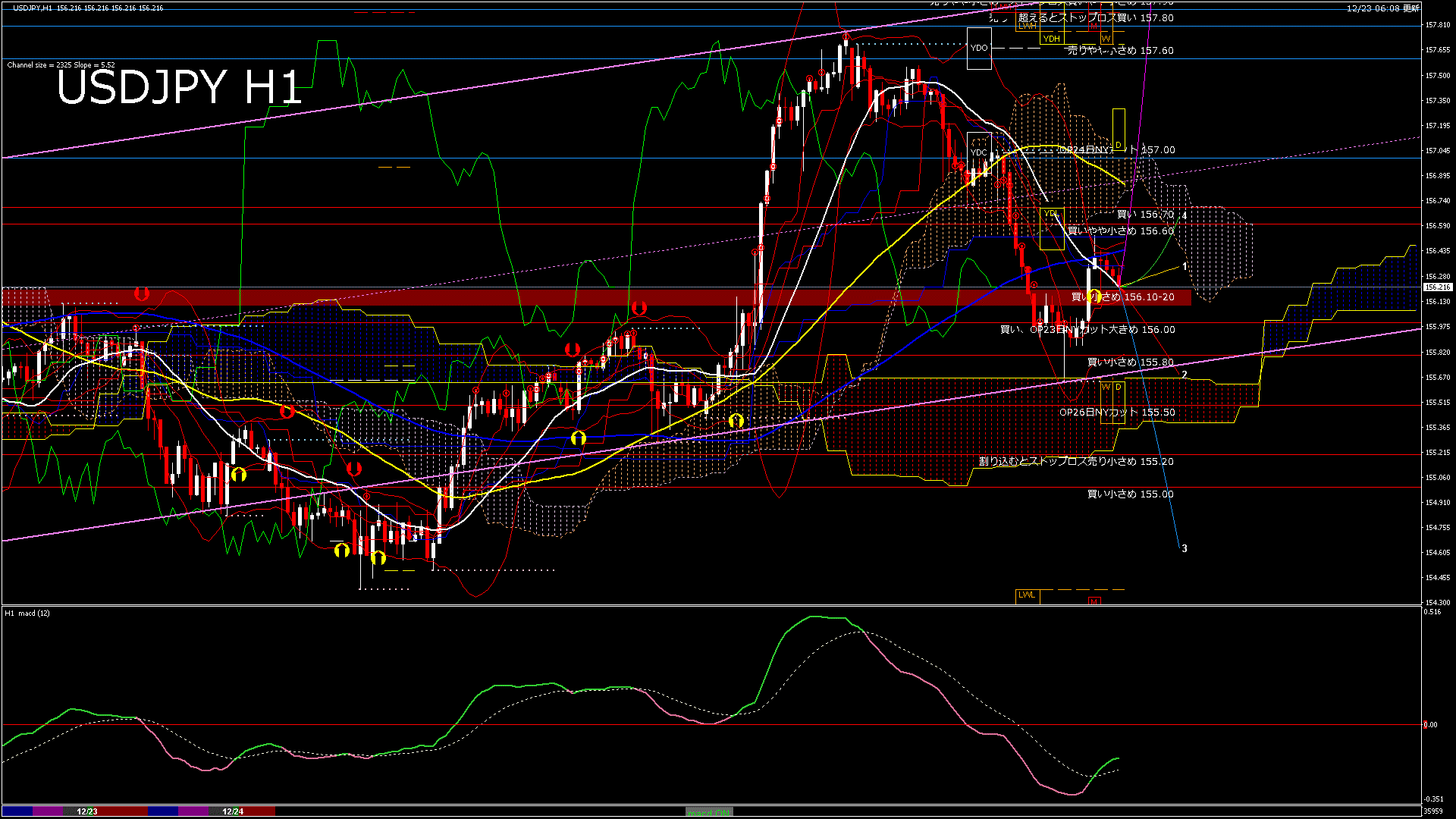Click red sell arrow at chart's left edge

point(141,293)
